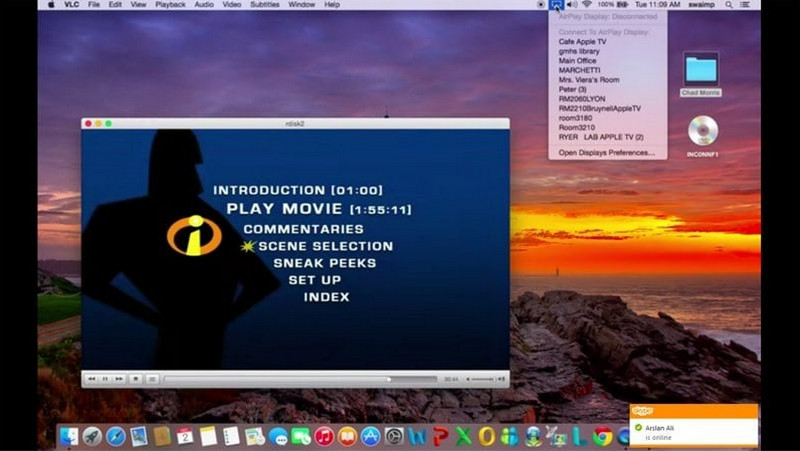
Task: Open INDEX in the DVD menu
Action: (x=327, y=297)
